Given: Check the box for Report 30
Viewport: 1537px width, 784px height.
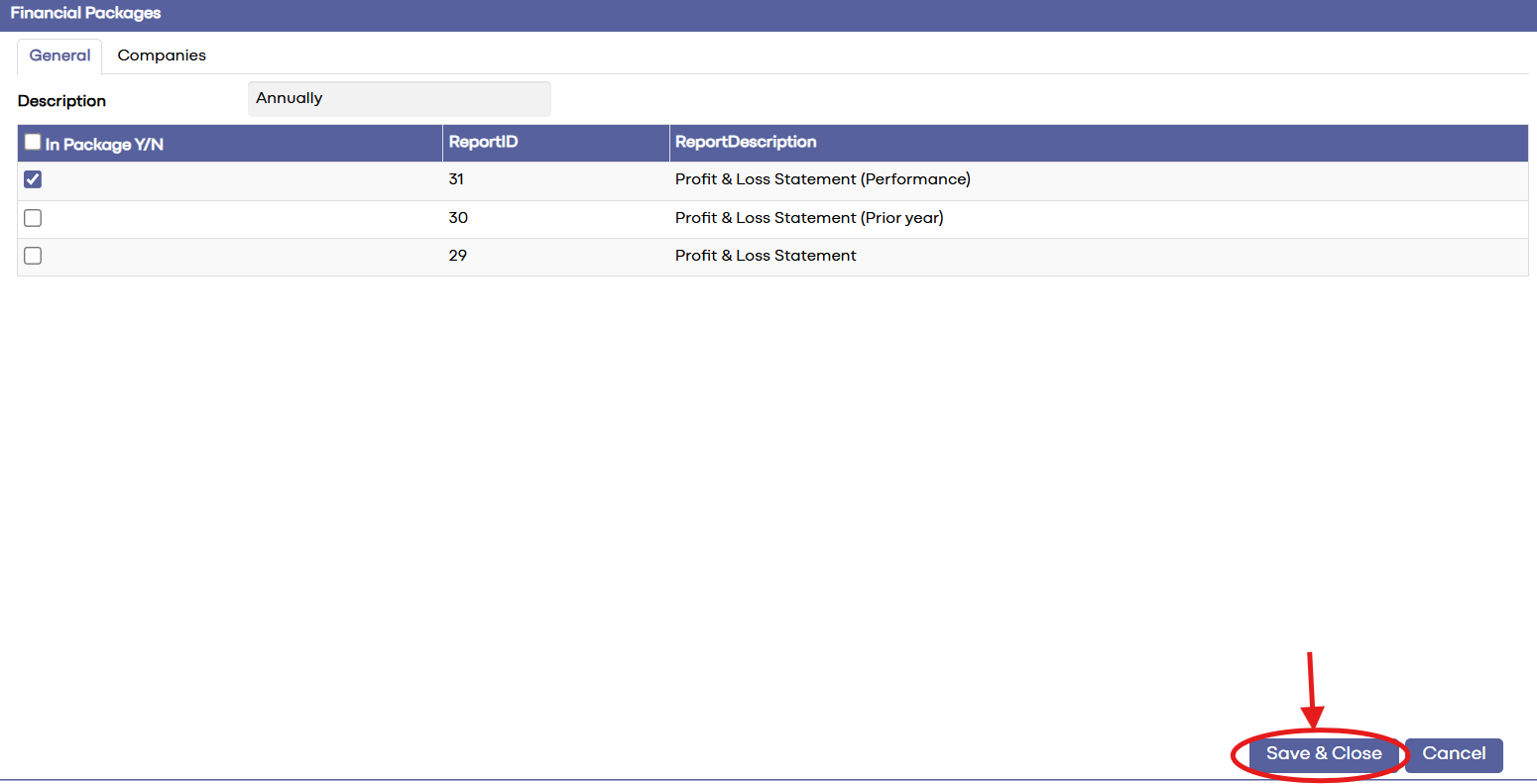Looking at the screenshot, I should point(33,218).
